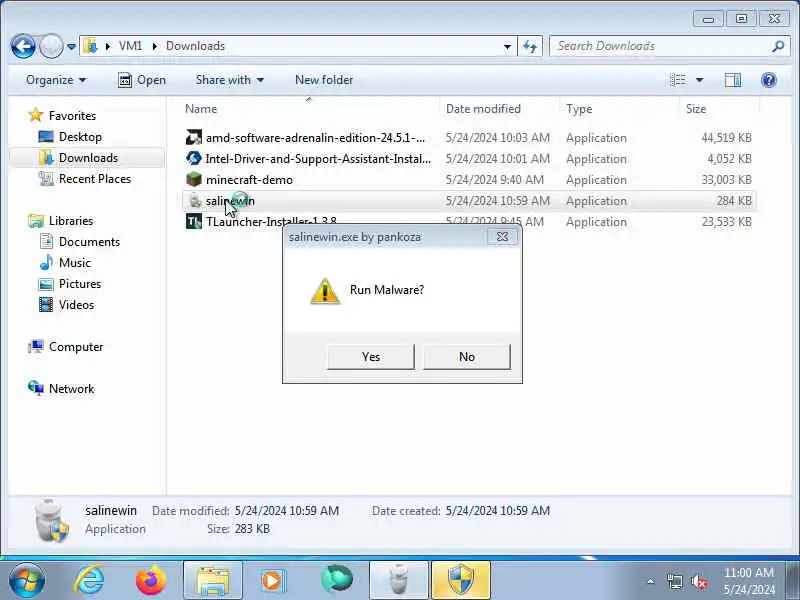Click Downloads in the address bar path
This screenshot has height=600, width=800.
tap(195, 46)
